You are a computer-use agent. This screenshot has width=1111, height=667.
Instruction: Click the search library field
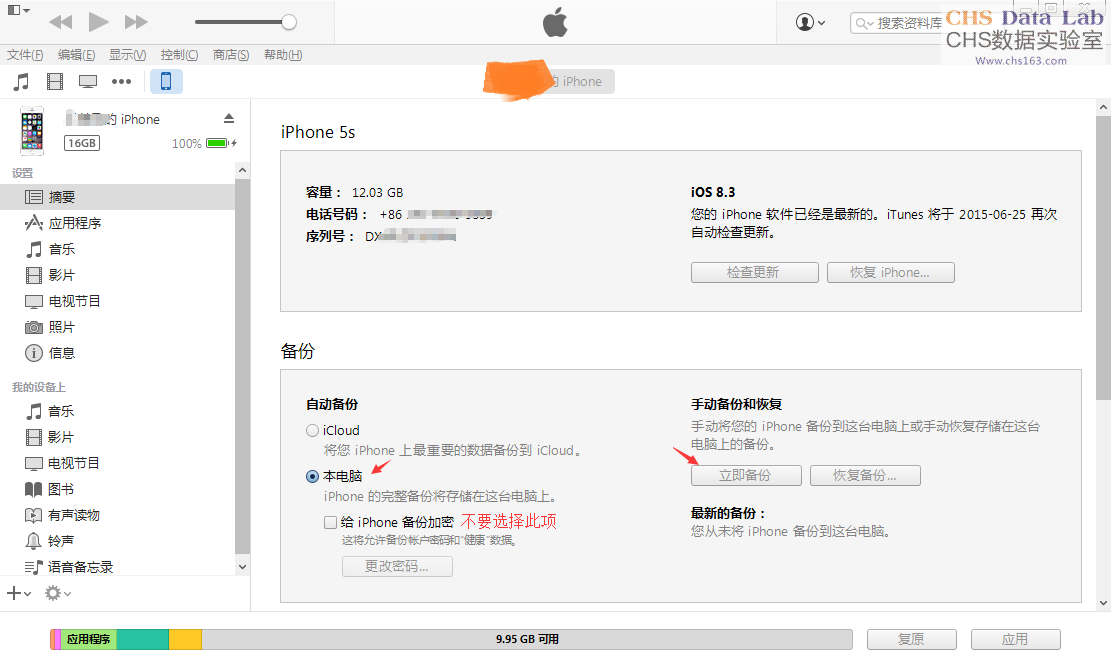896,23
